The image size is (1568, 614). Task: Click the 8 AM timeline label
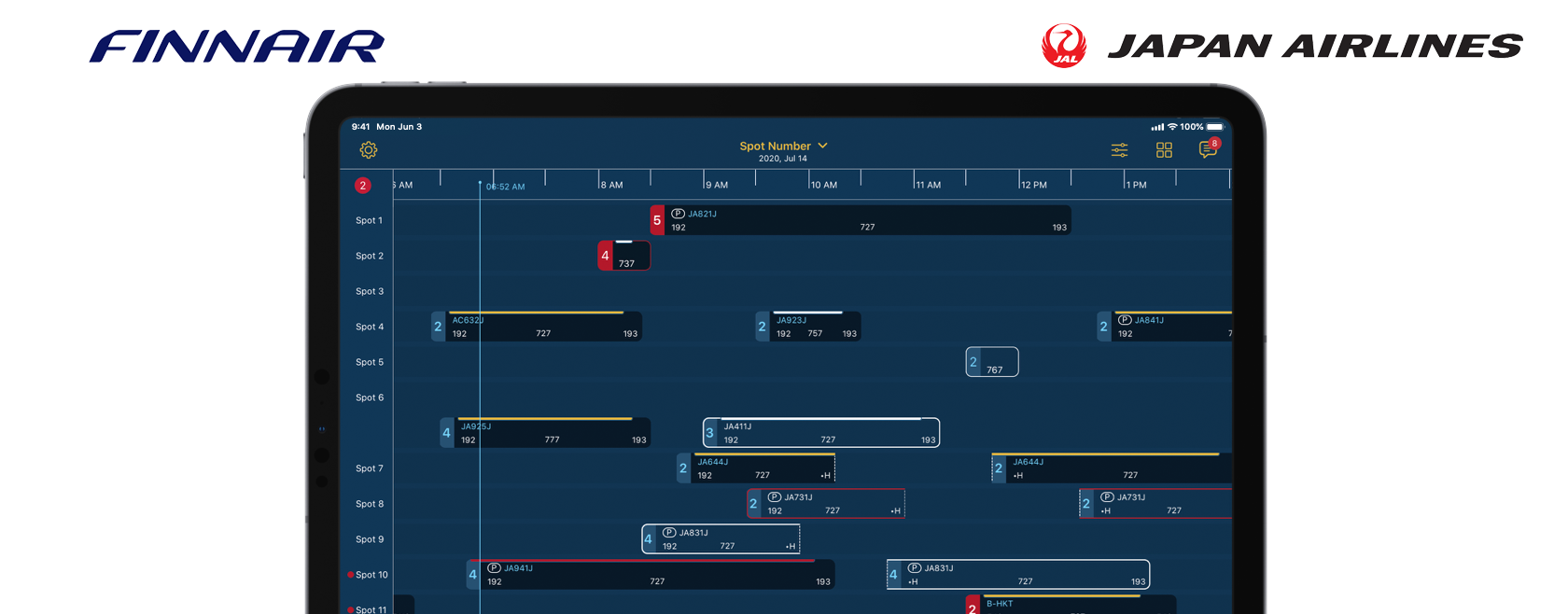[612, 186]
